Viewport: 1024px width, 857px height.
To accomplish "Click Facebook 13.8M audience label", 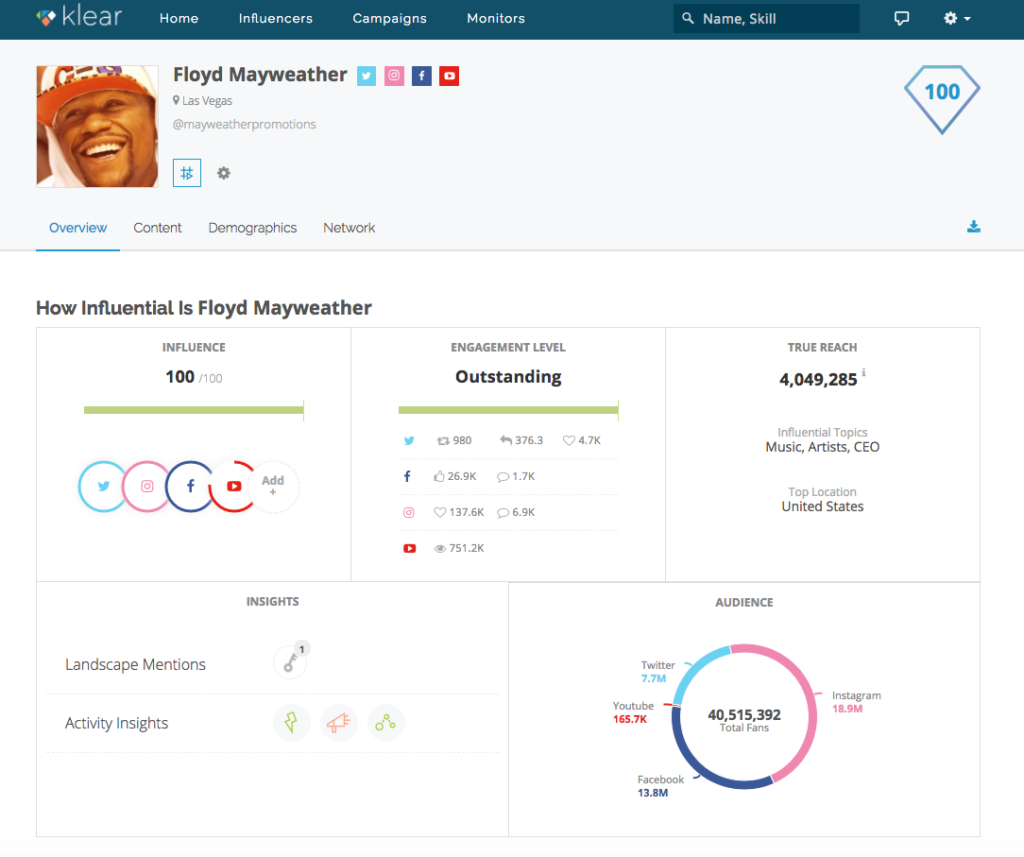I will [x=660, y=786].
